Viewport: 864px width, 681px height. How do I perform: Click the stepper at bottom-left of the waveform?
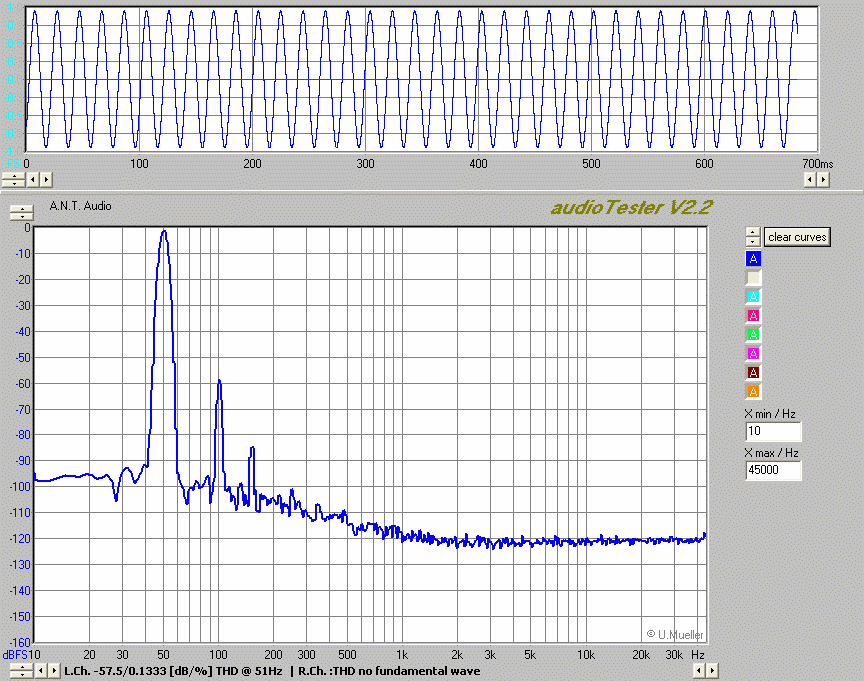click(x=13, y=179)
